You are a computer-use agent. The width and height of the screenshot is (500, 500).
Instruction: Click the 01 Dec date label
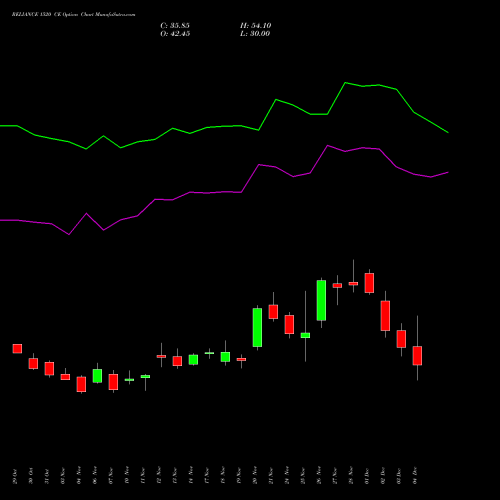click(367, 476)
